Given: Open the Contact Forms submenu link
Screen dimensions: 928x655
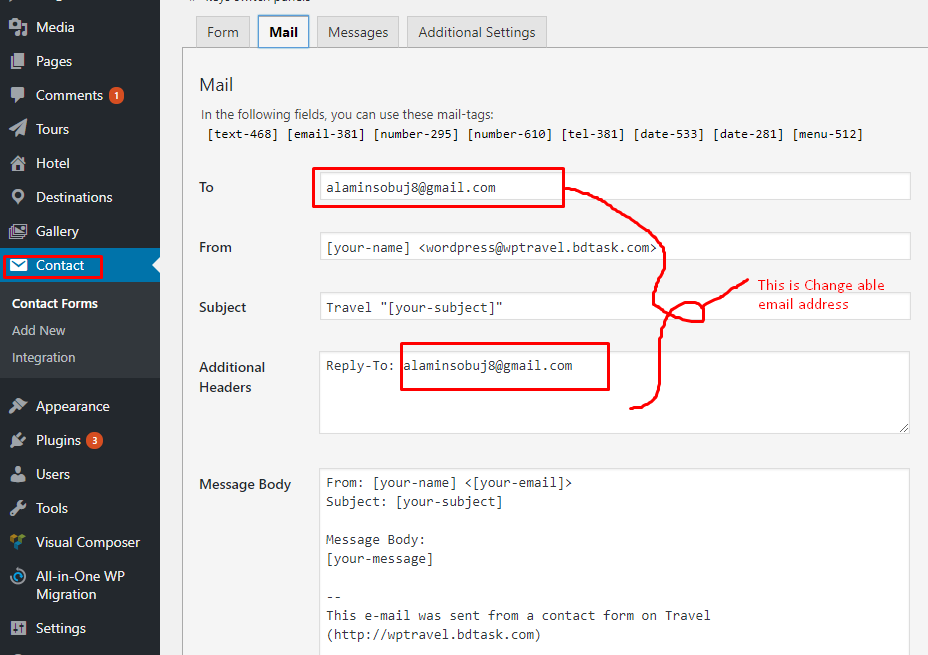Looking at the screenshot, I should point(55,304).
